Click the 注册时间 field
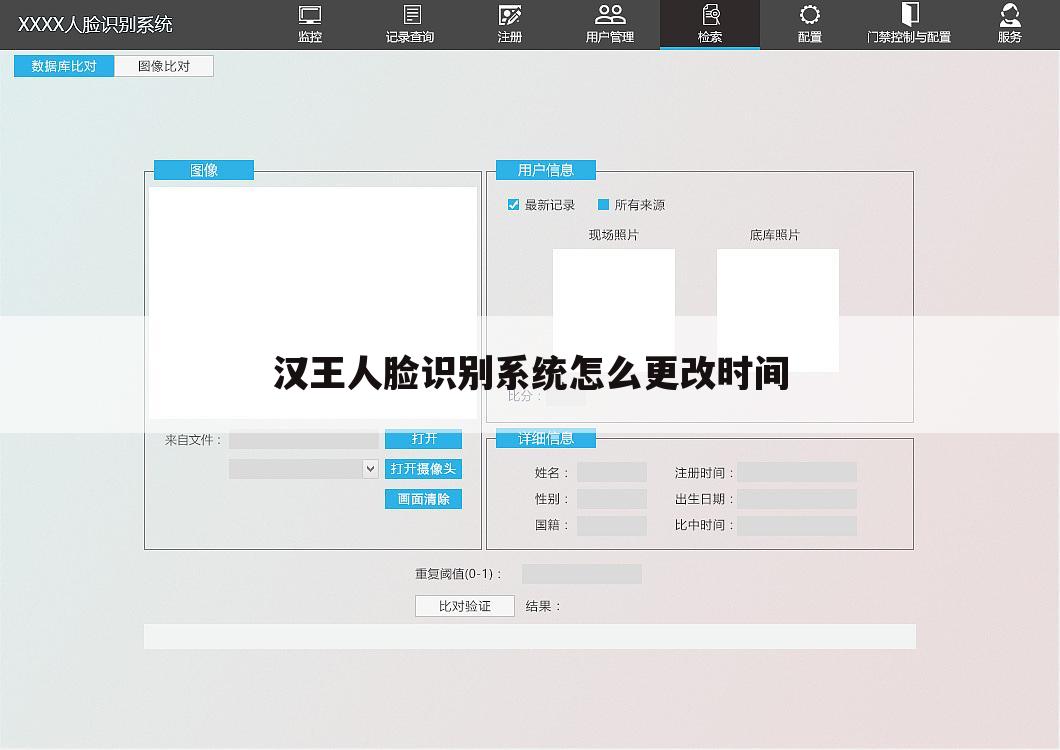Image resolution: width=1060 pixels, height=750 pixels. point(797,472)
